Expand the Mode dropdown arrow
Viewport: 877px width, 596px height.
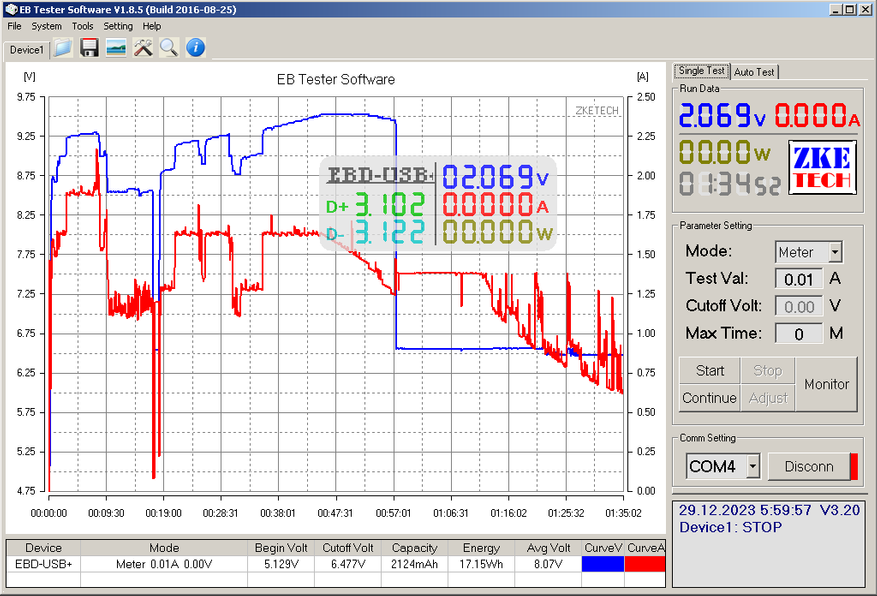[834, 252]
